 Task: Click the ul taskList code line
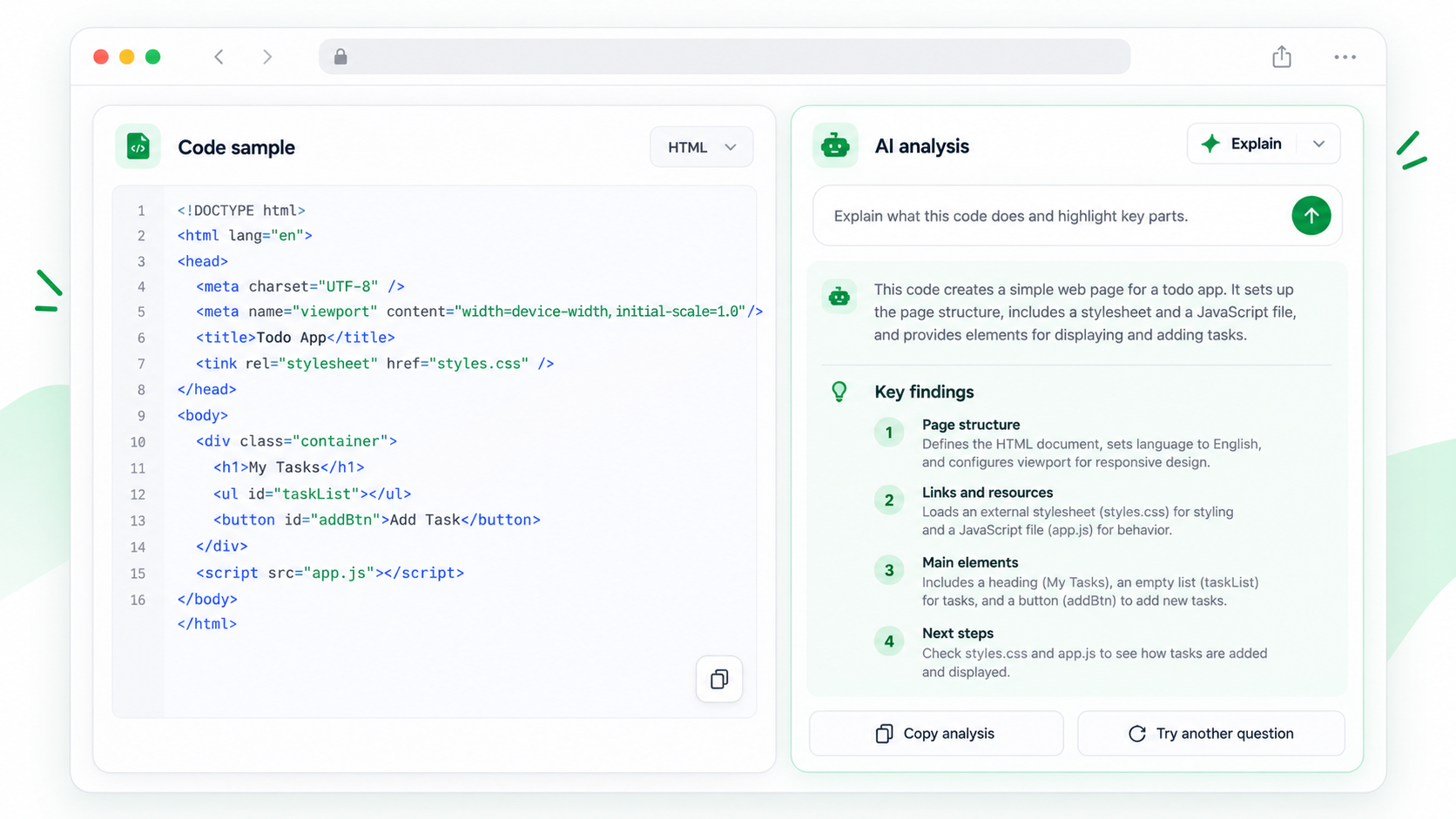click(312, 493)
